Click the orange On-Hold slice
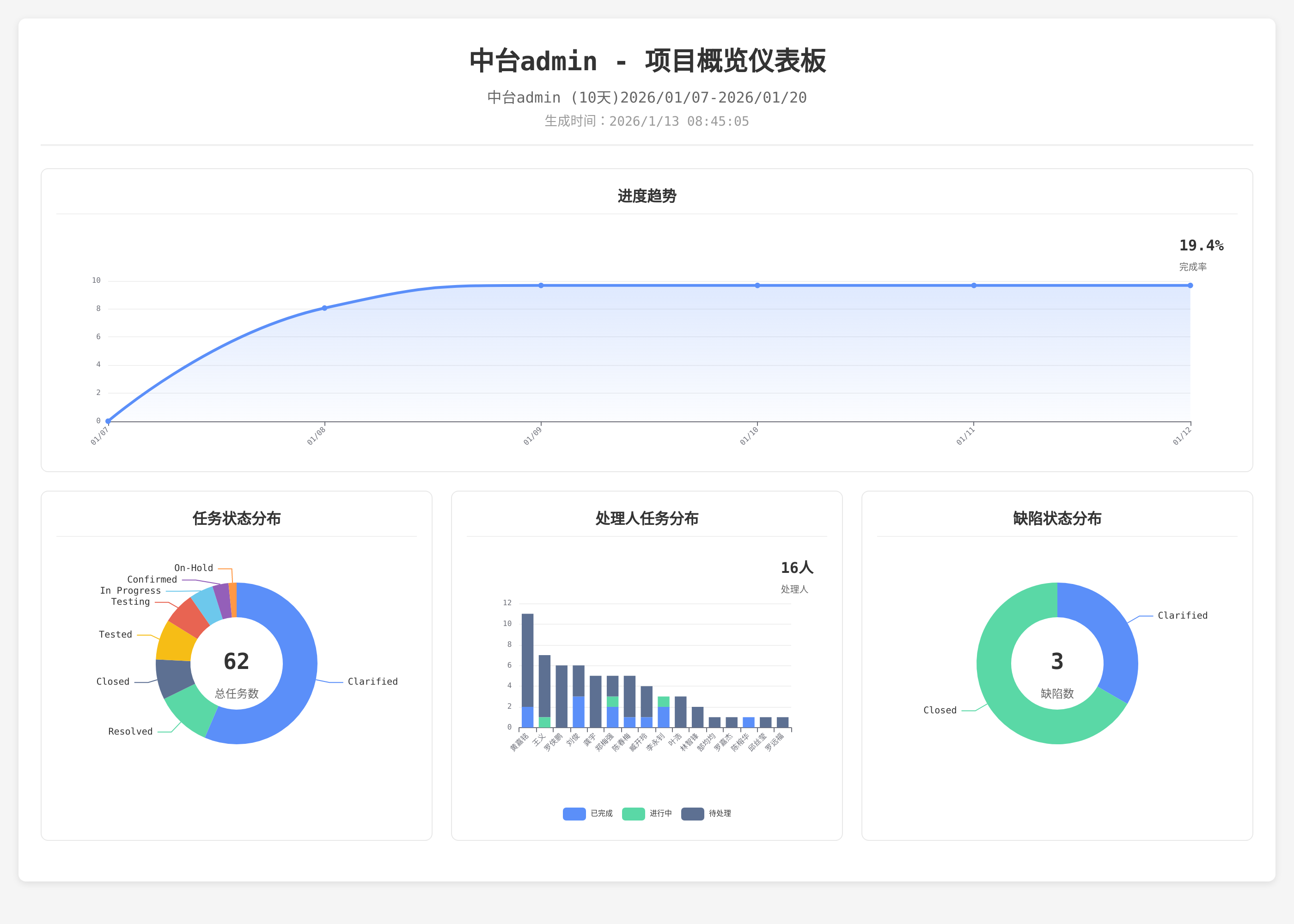1294x924 pixels. click(x=233, y=600)
